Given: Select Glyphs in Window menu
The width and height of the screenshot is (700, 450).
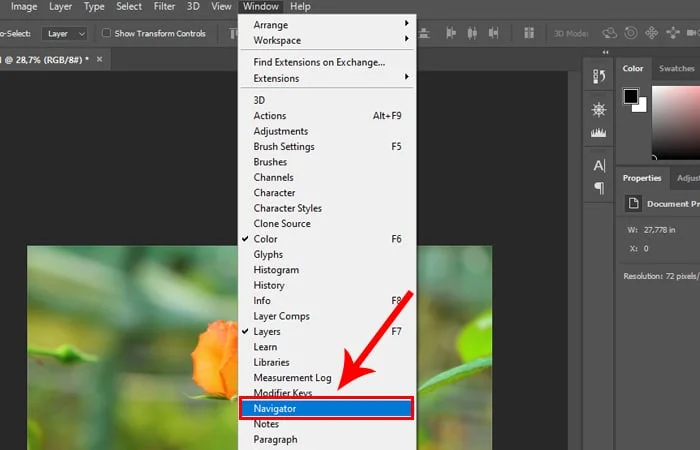Looking at the screenshot, I should (x=327, y=254).
